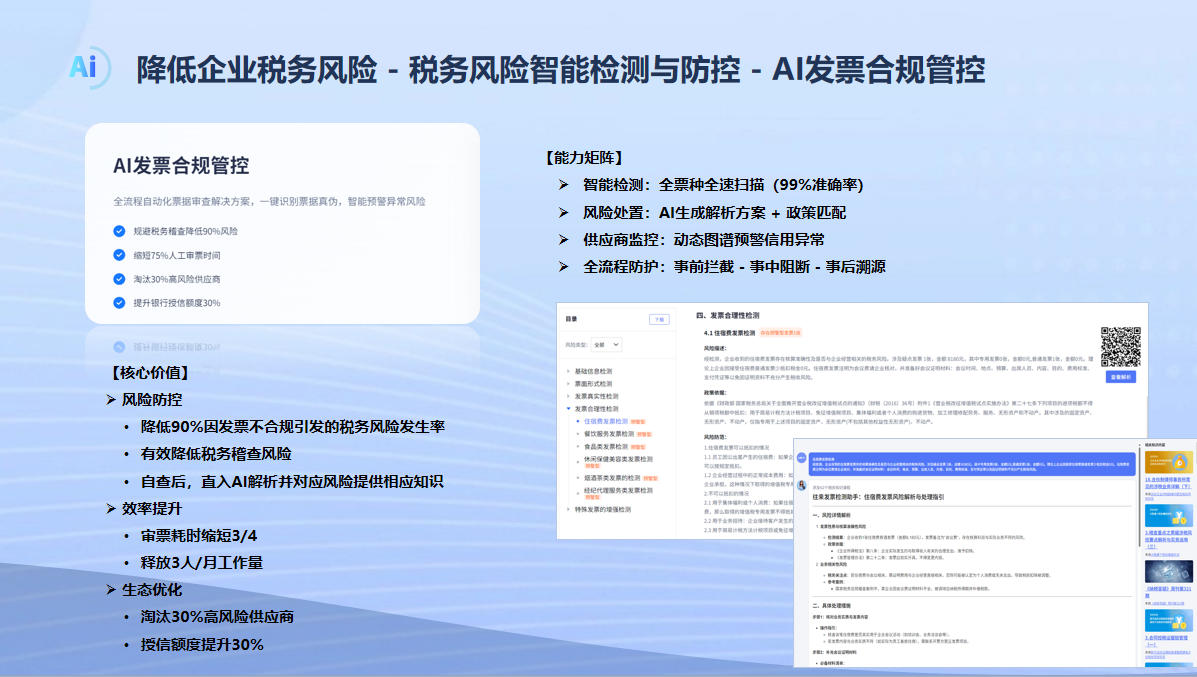Expand the 特殊发票的增强检测 tree node

pos(568,509)
